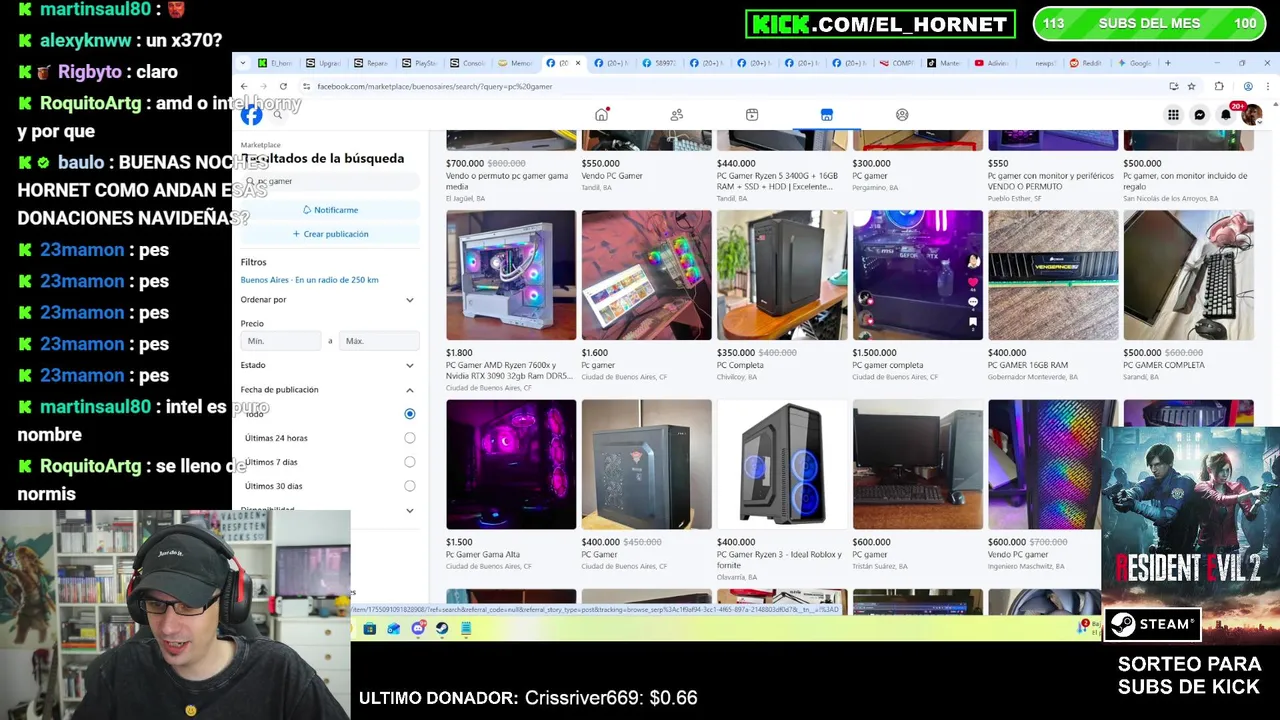
Task: Select the 'Todo' date radio button
Action: click(410, 414)
